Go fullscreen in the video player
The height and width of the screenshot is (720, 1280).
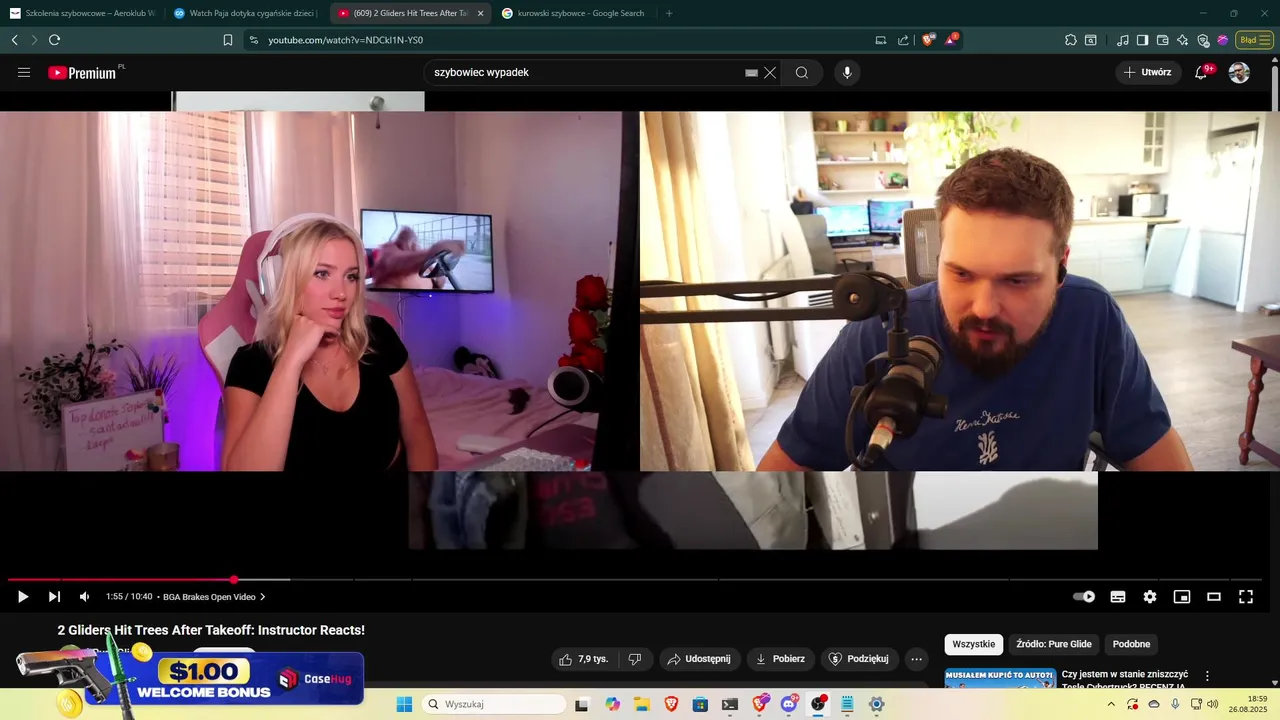(x=1246, y=597)
